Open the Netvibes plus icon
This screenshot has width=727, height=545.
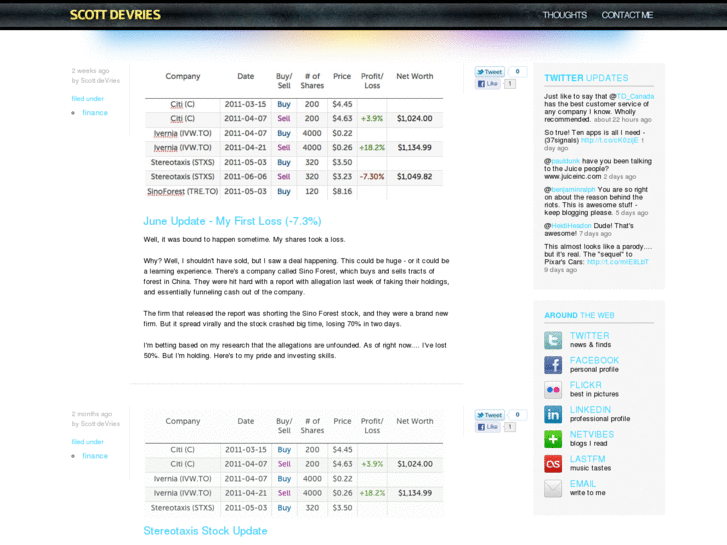(x=553, y=439)
